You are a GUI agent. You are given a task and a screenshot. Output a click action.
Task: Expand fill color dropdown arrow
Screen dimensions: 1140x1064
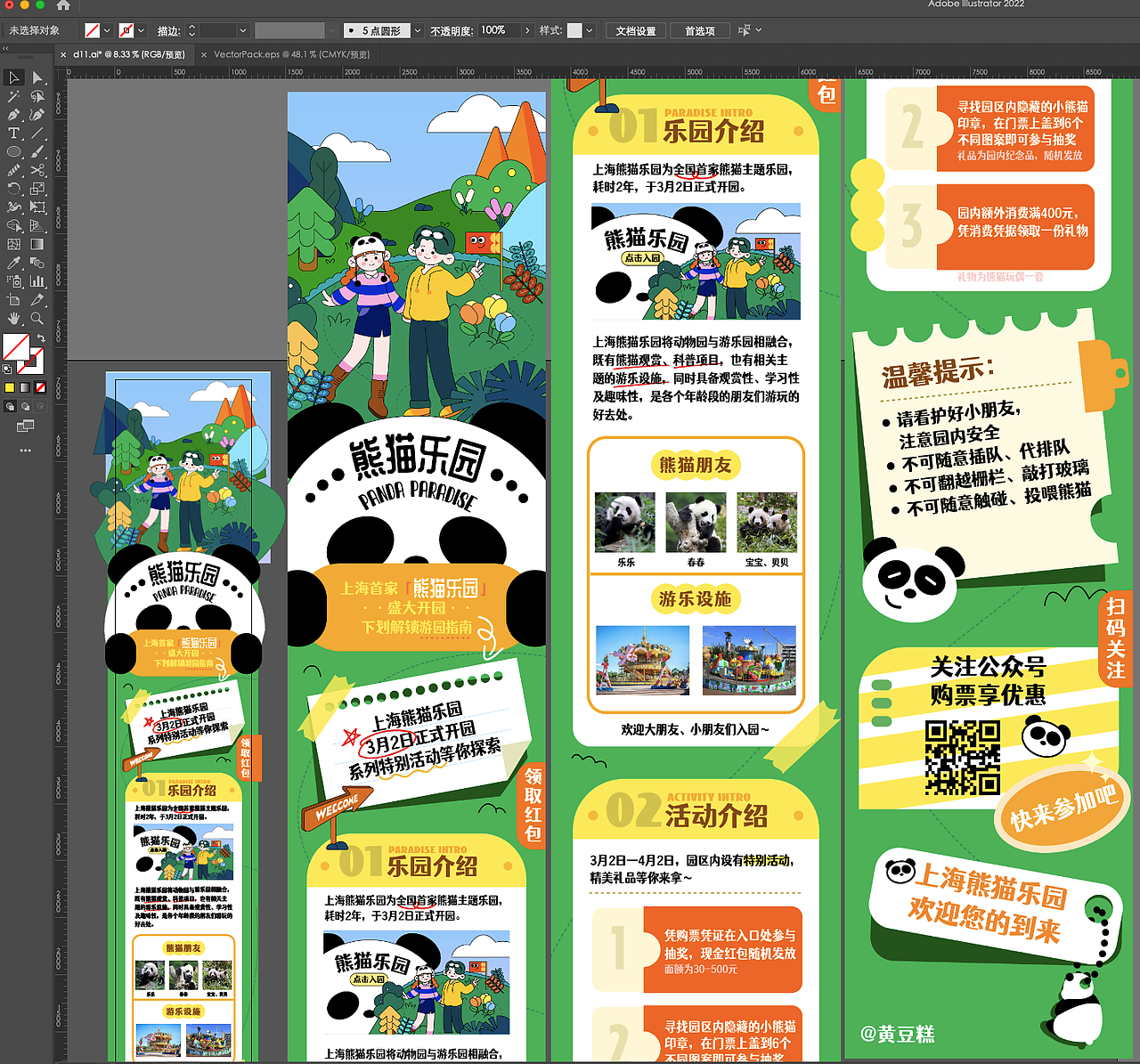coord(107,30)
